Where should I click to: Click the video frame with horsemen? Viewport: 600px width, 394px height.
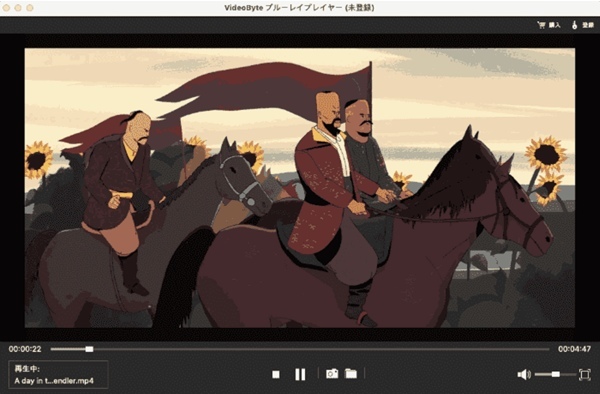300,187
